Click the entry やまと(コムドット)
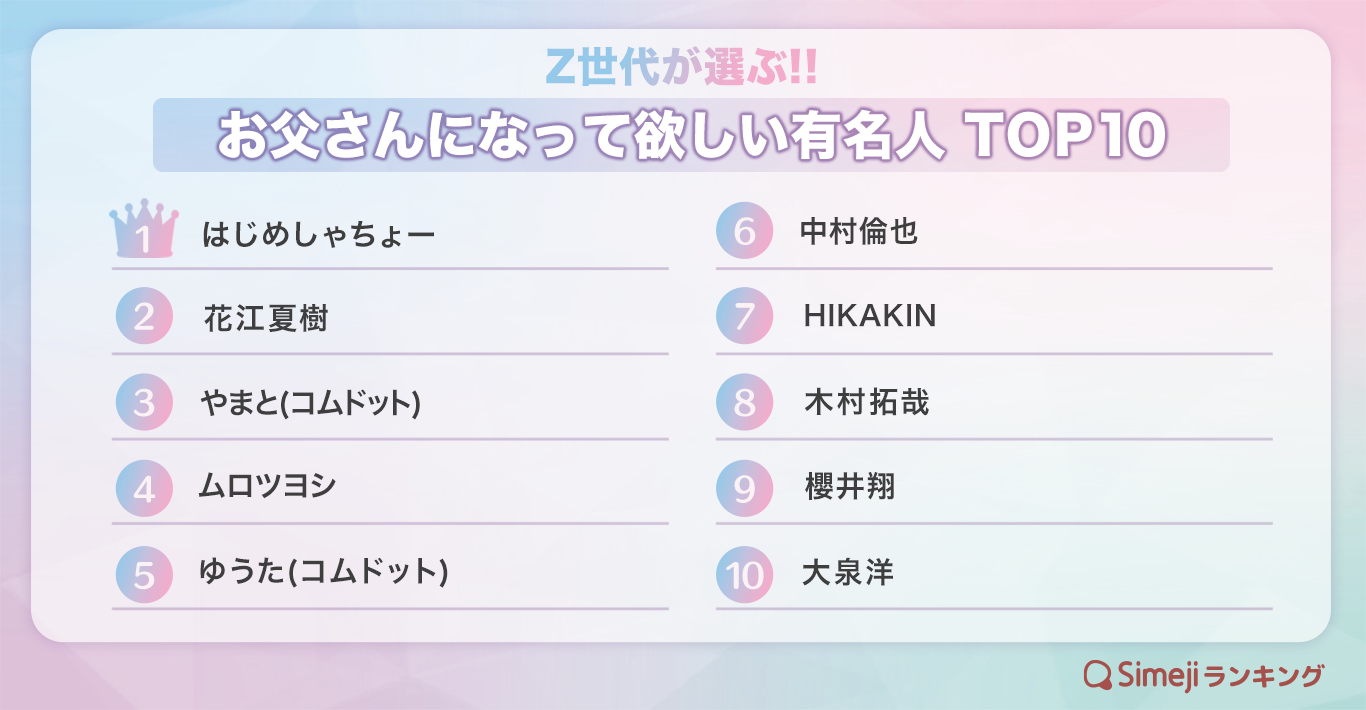Image resolution: width=1366 pixels, height=710 pixels. click(x=310, y=403)
